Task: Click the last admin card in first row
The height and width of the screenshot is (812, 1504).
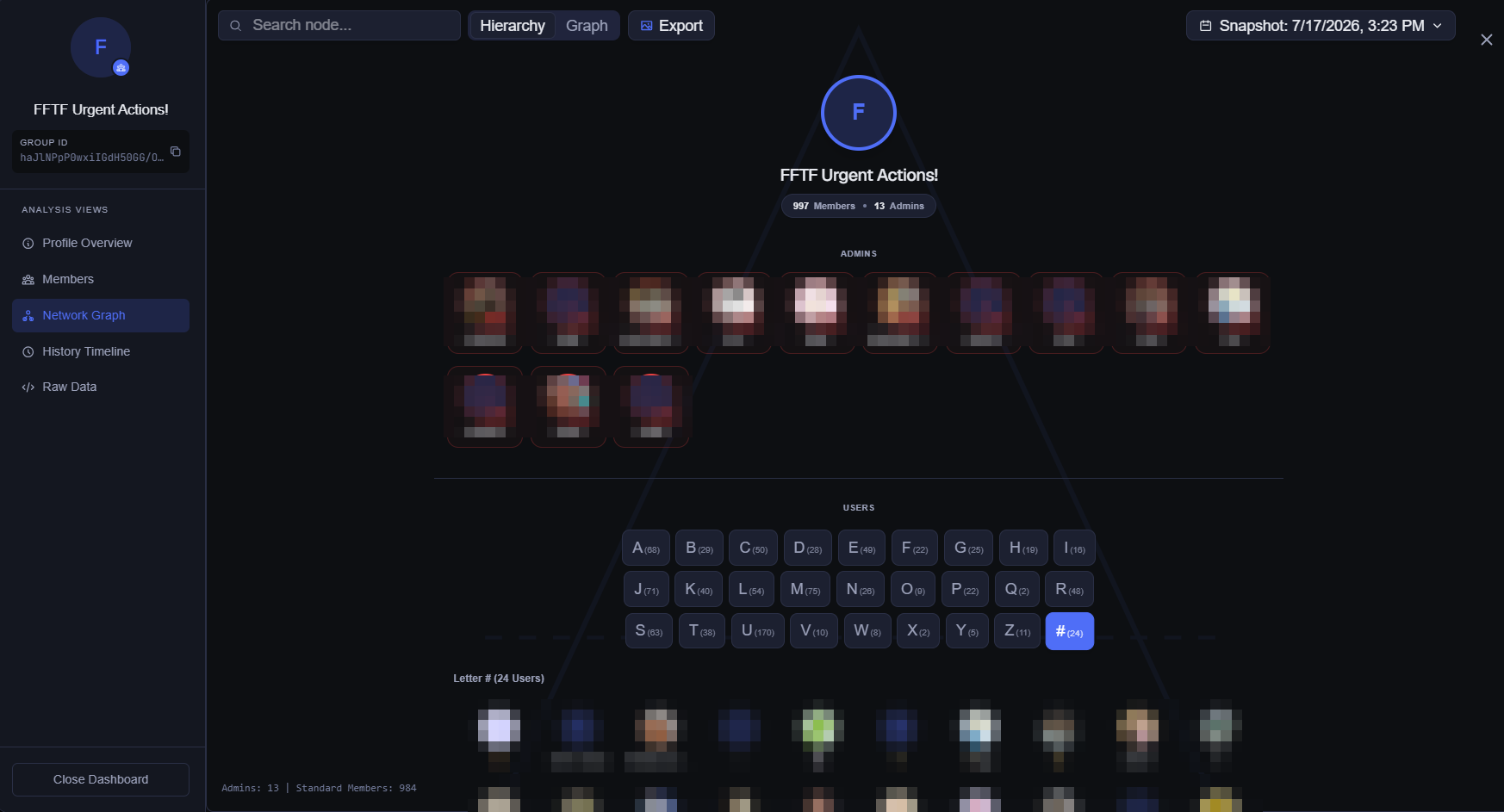Action: pos(1234,313)
